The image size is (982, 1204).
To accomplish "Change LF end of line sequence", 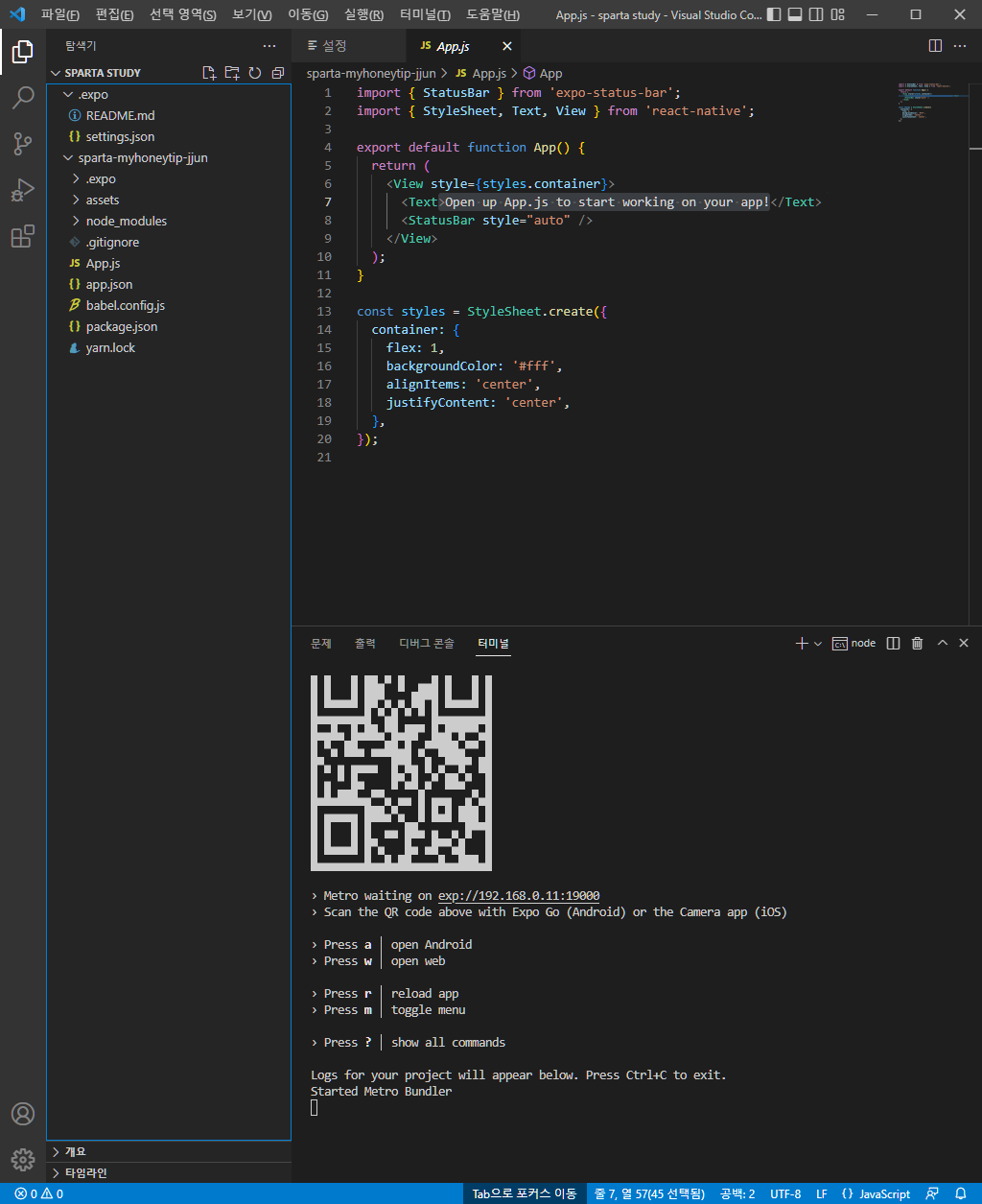I will tap(822, 1193).
